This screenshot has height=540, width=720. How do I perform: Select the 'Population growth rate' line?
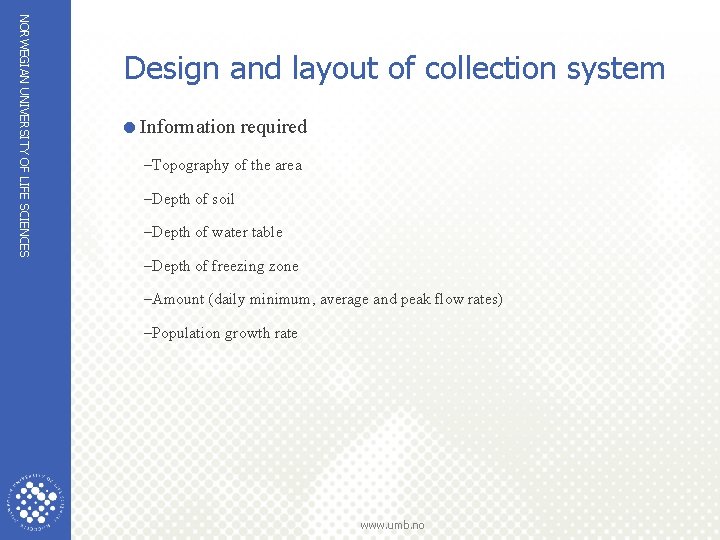(x=221, y=333)
